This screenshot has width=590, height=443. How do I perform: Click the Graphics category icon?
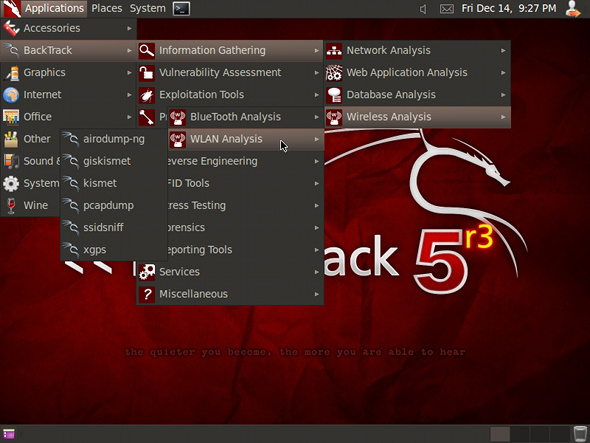tap(11, 73)
